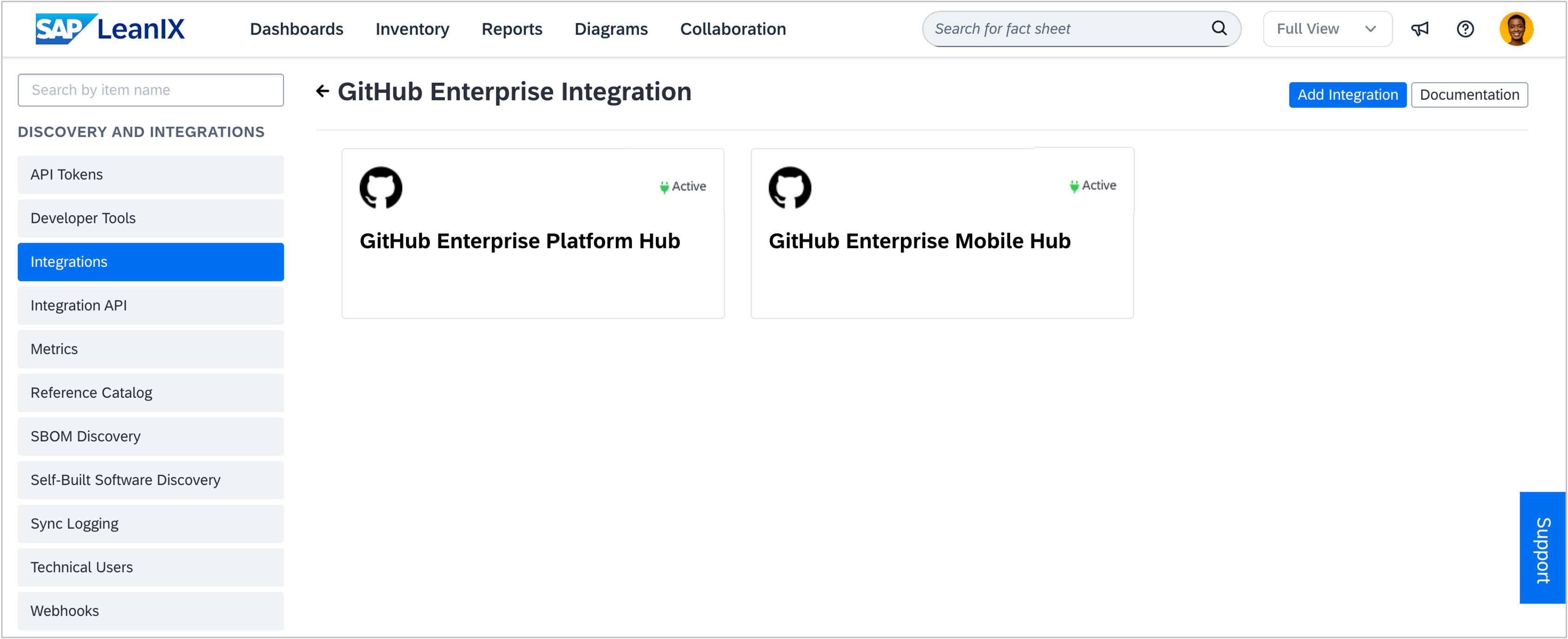Click the Add Integration button
Viewport: 1568px width, 639px height.
(x=1348, y=94)
